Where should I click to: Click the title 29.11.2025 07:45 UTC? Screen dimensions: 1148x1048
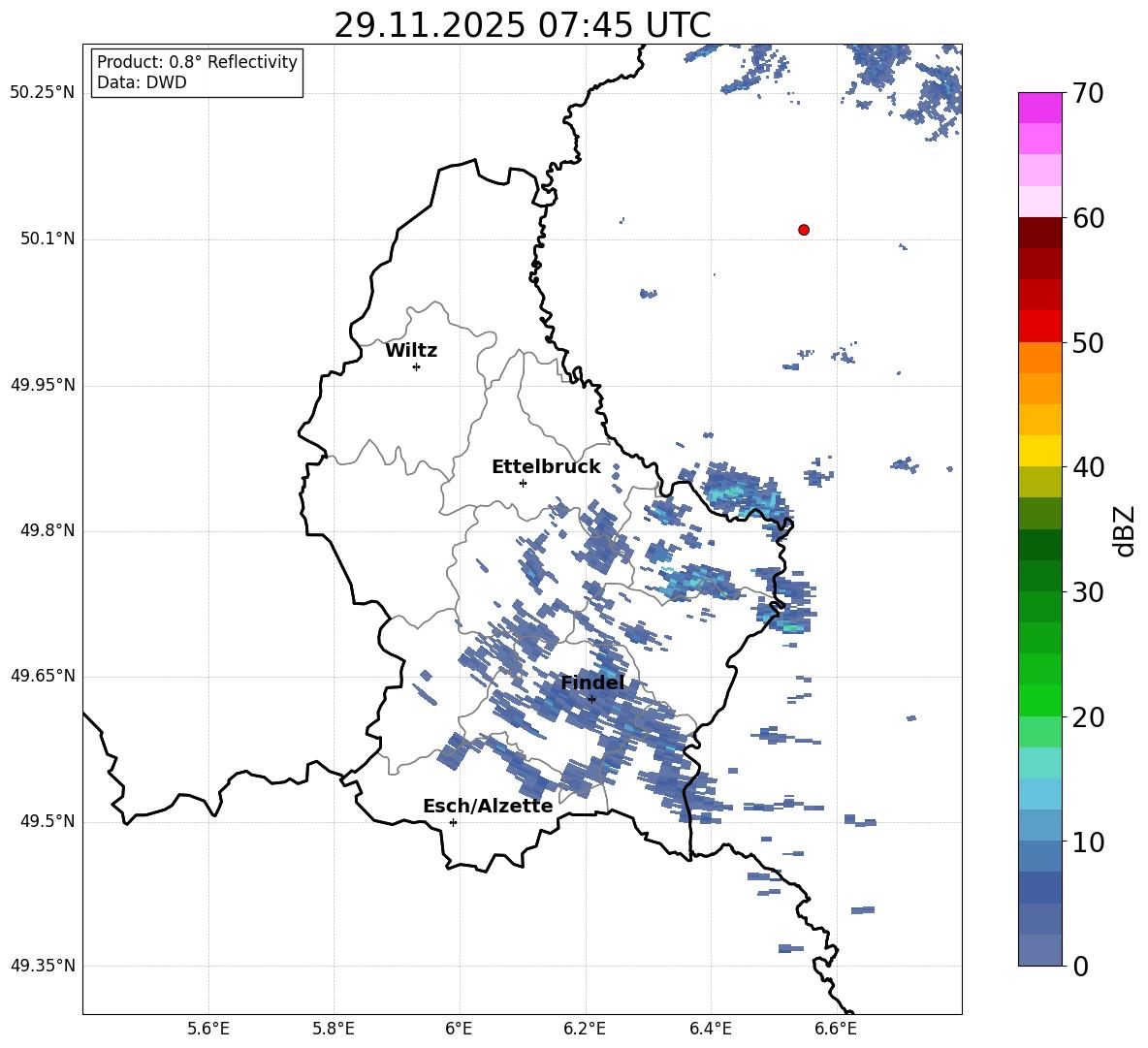pyautogui.click(x=523, y=25)
